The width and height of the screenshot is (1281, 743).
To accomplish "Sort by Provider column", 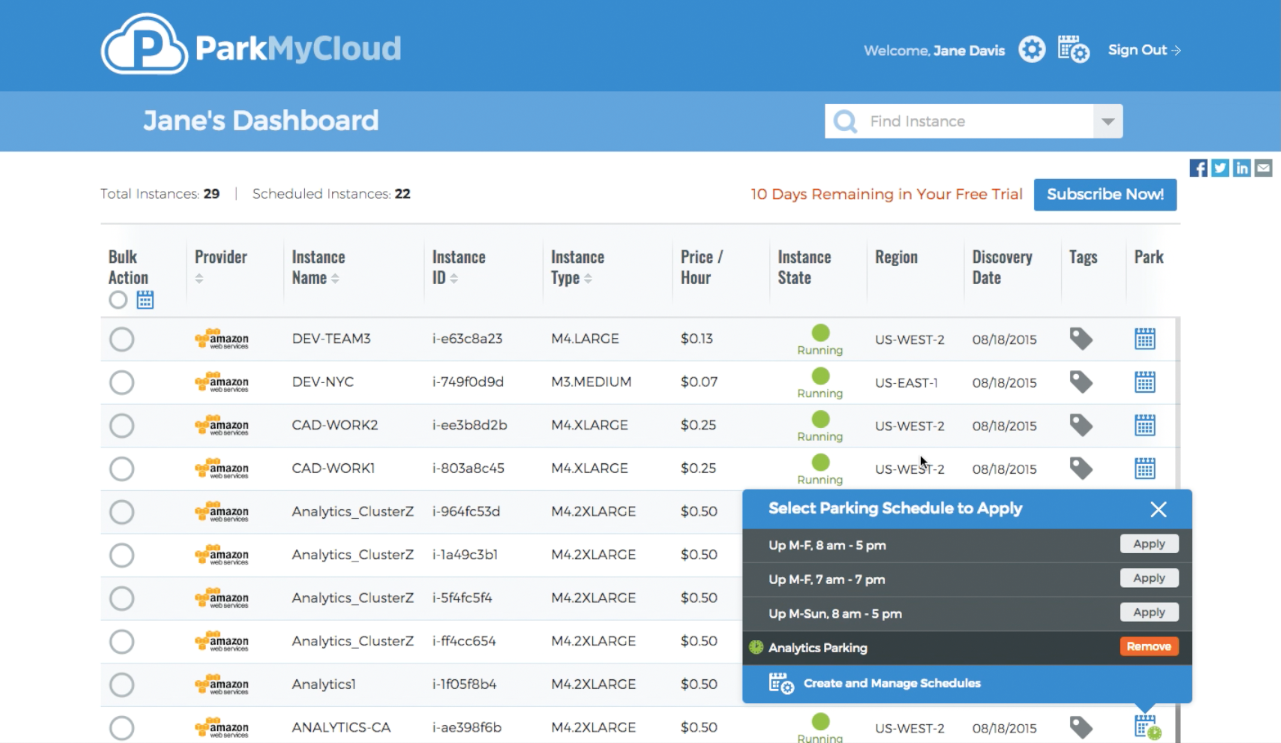I will click(x=199, y=279).
